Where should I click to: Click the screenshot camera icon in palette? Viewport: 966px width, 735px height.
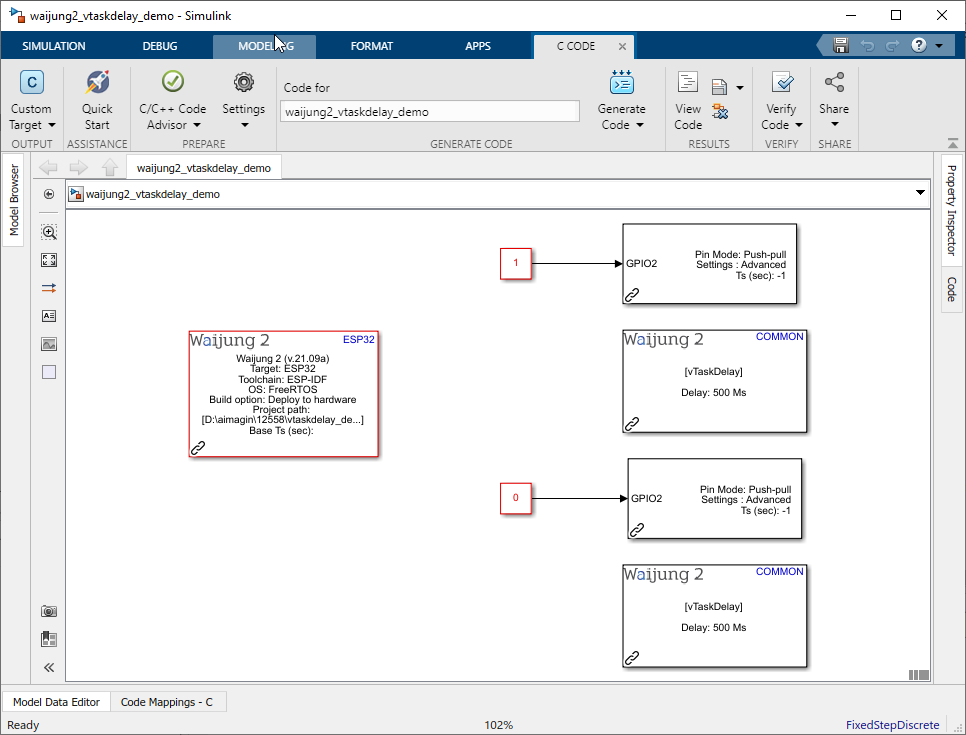click(49, 611)
